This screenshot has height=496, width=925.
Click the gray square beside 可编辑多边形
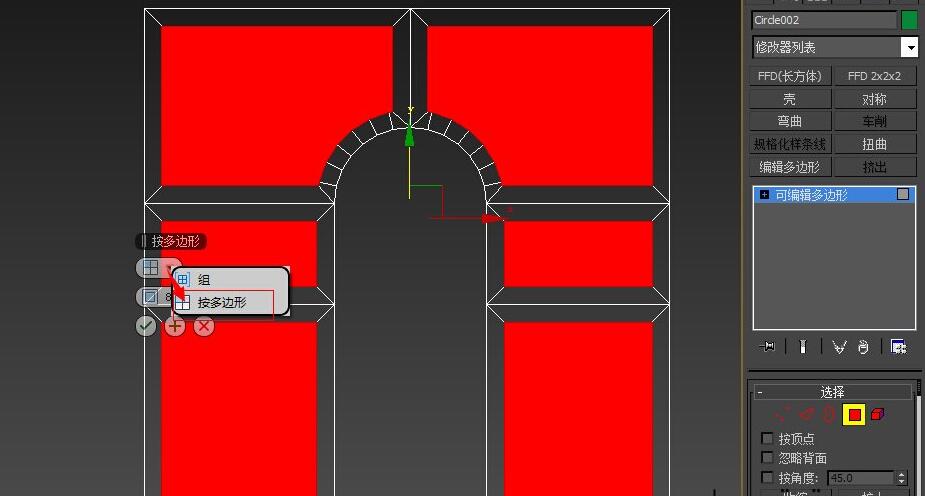pyautogui.click(x=903, y=194)
